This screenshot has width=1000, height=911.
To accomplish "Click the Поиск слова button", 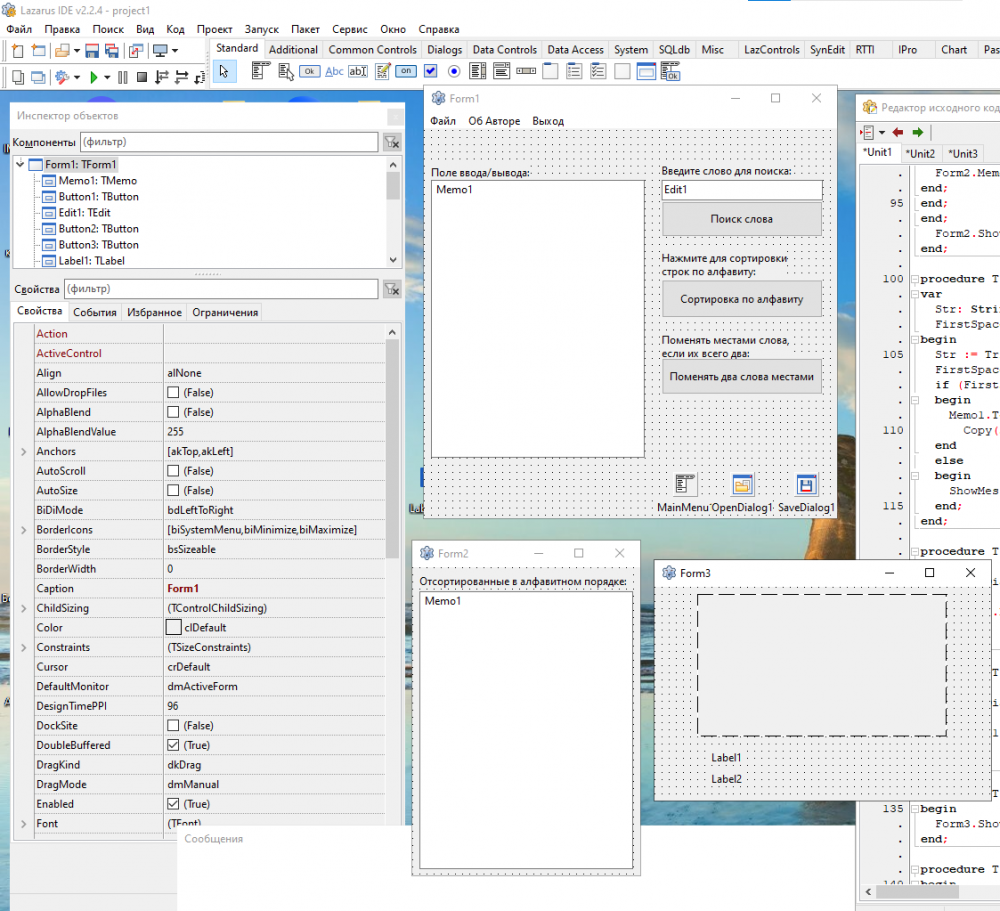I will coord(741,219).
